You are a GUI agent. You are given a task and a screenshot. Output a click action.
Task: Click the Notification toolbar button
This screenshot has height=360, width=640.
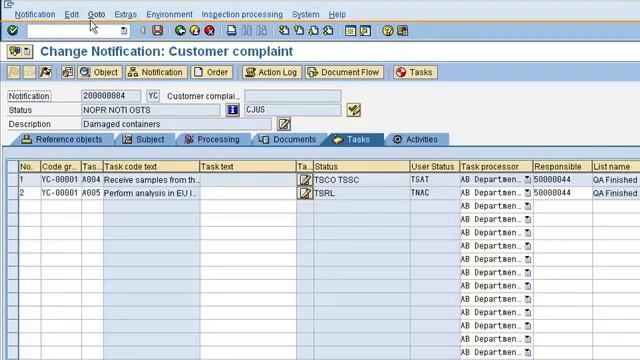coord(156,72)
